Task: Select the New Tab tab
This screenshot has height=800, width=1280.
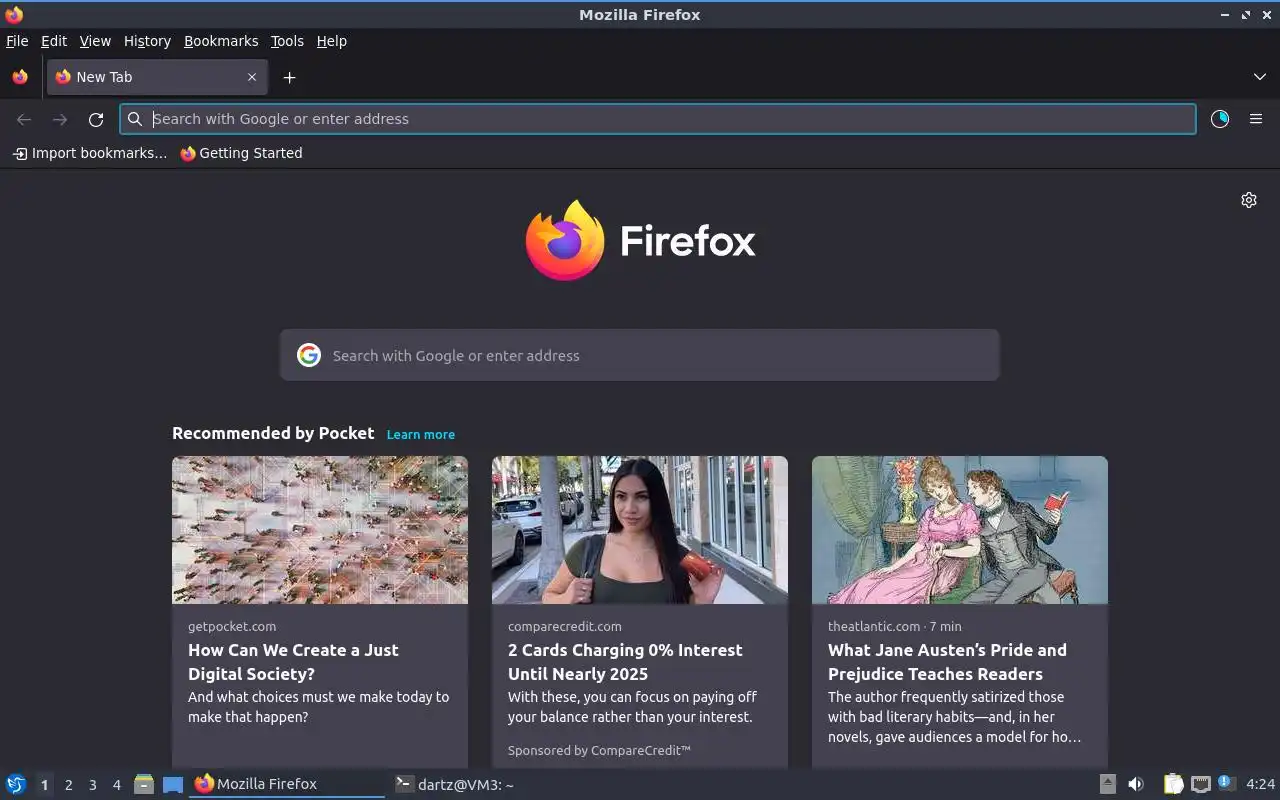Action: (156, 77)
